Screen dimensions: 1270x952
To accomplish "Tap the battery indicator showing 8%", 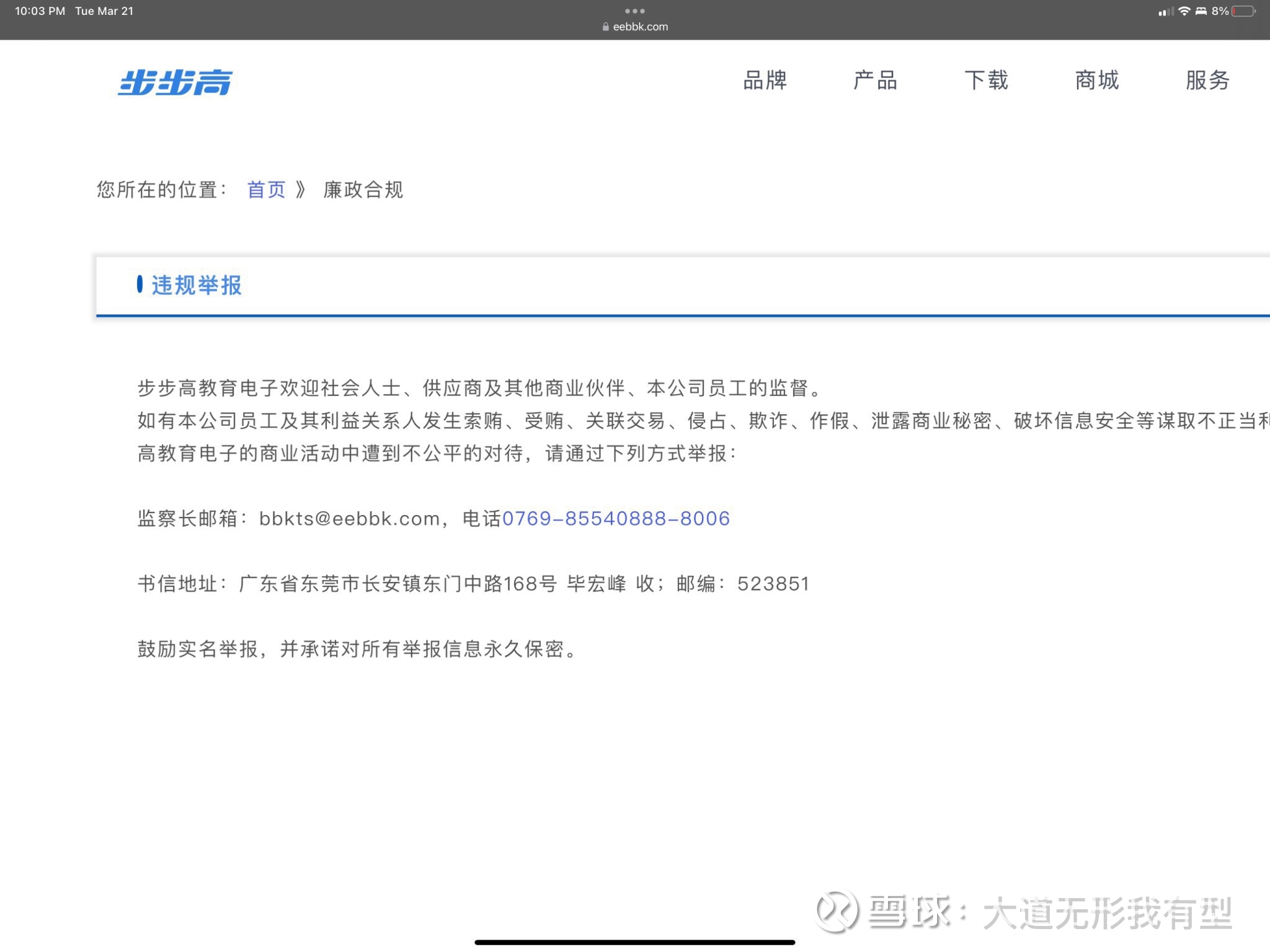I will pos(1233,11).
